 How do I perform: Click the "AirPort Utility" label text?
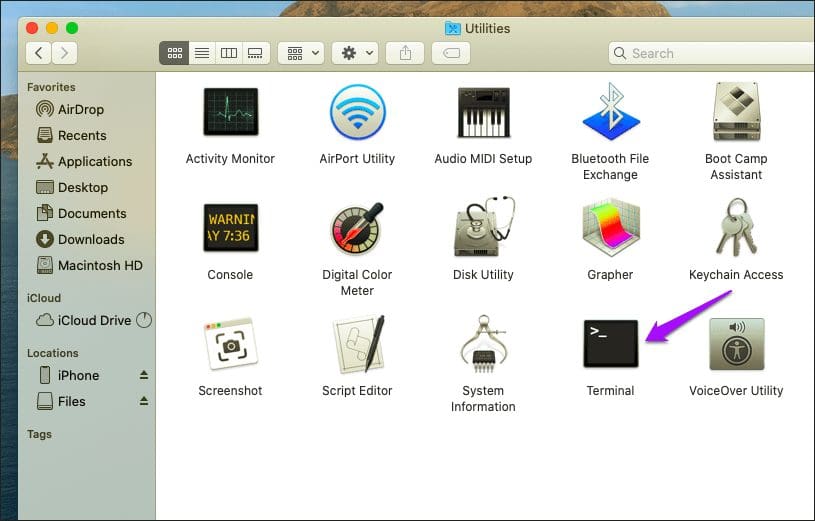click(x=357, y=159)
